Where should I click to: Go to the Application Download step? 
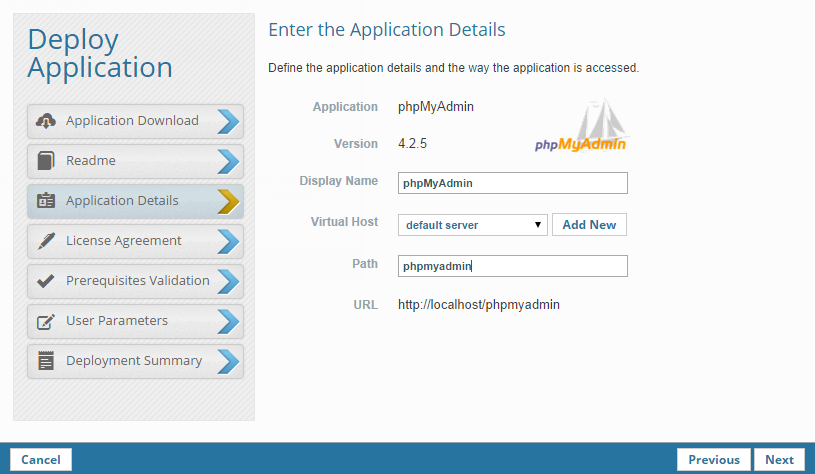pyautogui.click(x=132, y=121)
